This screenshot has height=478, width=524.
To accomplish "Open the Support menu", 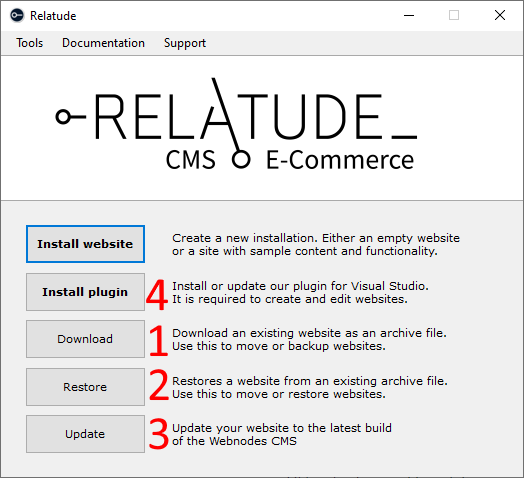I will coord(185,43).
